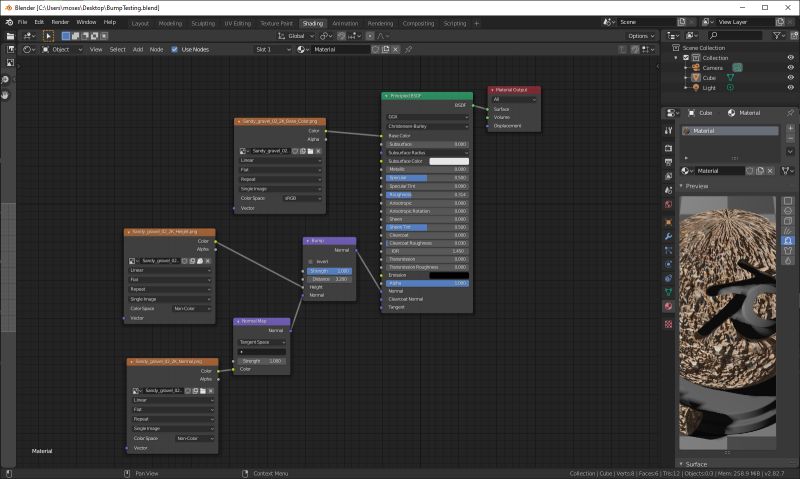Set preview shape to Hair strands
The height and width of the screenshot is (479, 800).
788,231
